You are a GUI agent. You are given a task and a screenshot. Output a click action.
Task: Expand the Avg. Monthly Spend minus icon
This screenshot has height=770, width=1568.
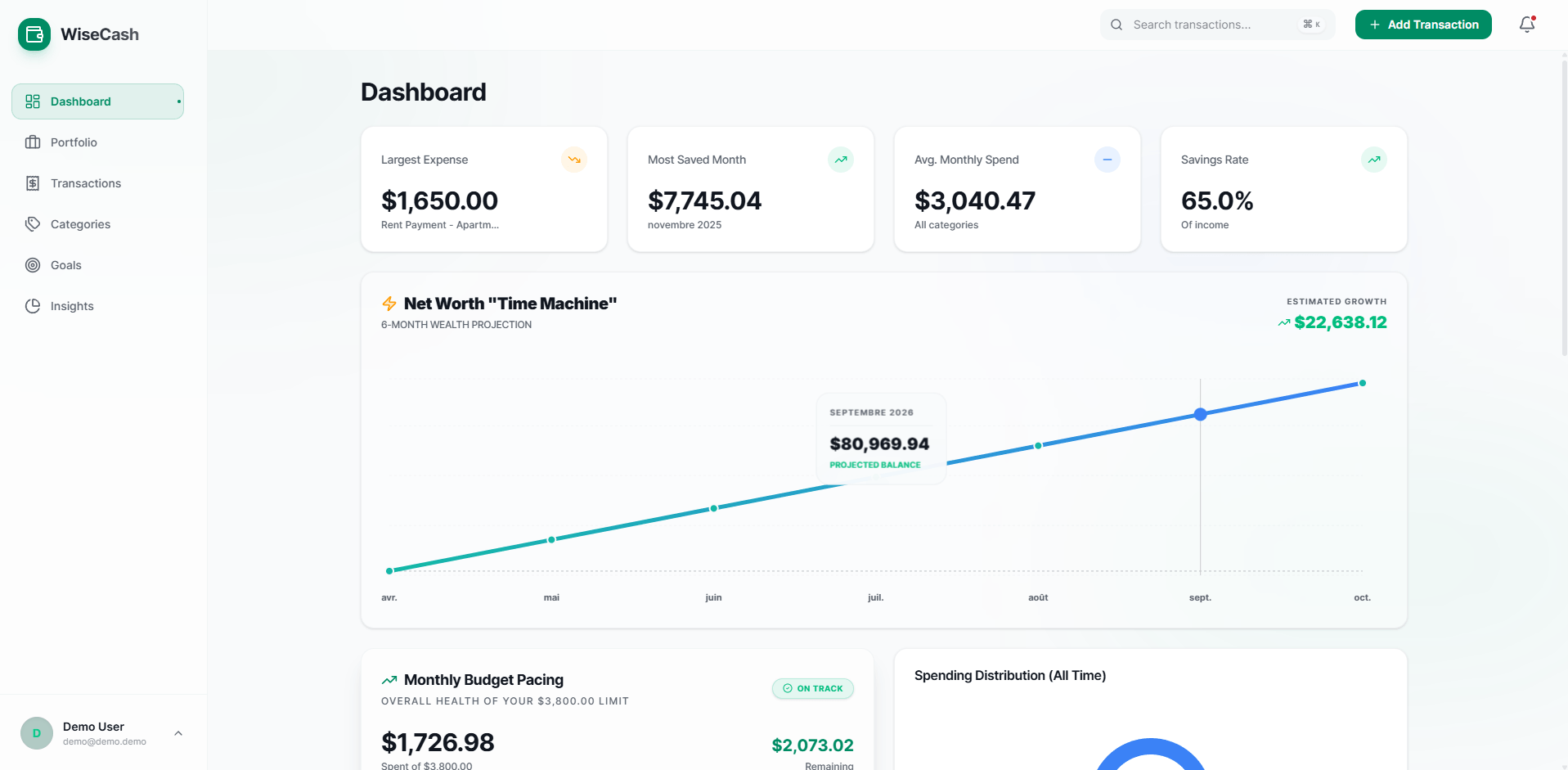(x=1107, y=160)
